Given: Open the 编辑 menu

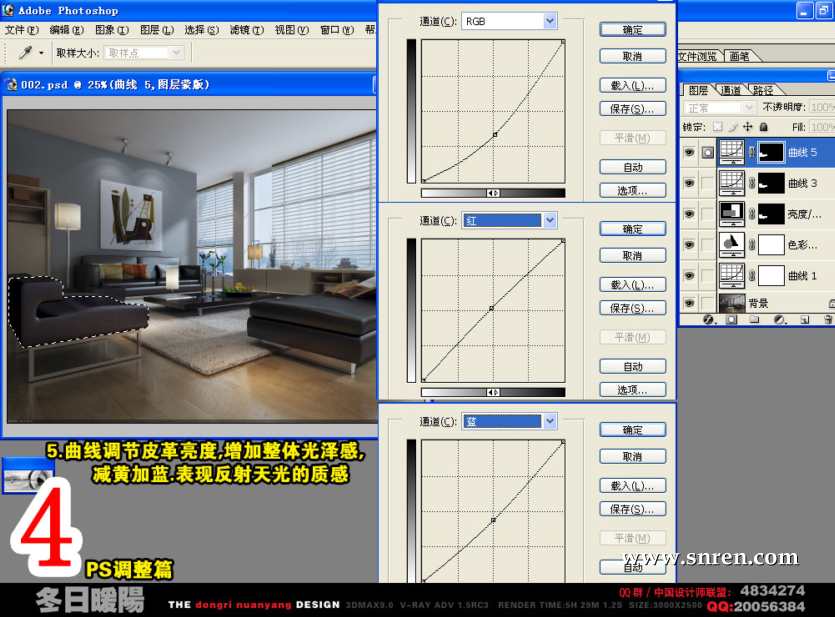Looking at the screenshot, I should click(67, 30).
